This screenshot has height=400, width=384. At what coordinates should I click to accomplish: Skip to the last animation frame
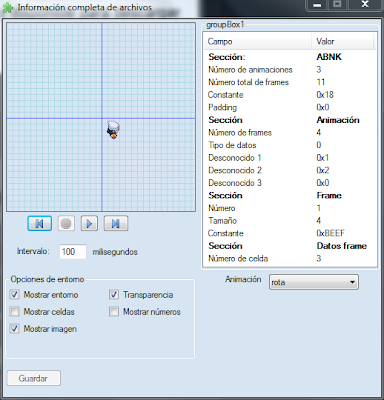[116, 223]
